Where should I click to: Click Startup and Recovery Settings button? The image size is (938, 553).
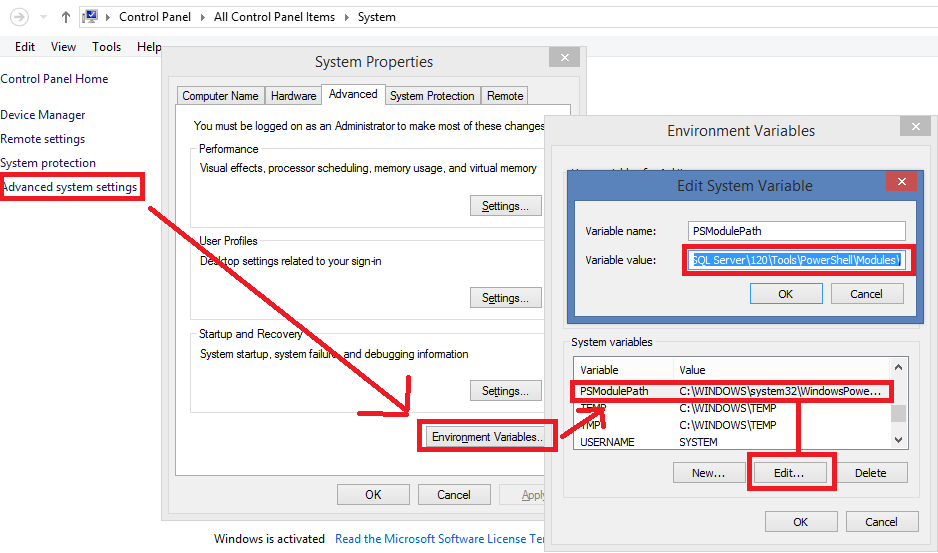tap(505, 390)
